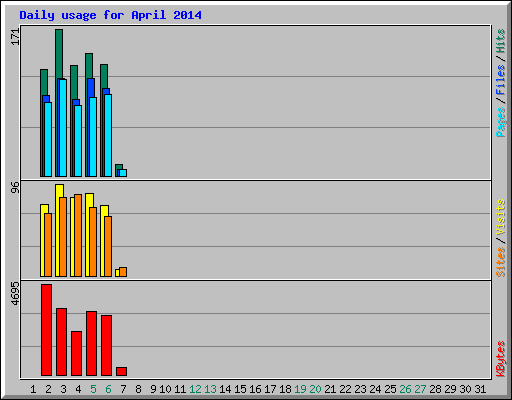Click the 'Files' legend label
The height and width of the screenshot is (400, 512).
501,79
